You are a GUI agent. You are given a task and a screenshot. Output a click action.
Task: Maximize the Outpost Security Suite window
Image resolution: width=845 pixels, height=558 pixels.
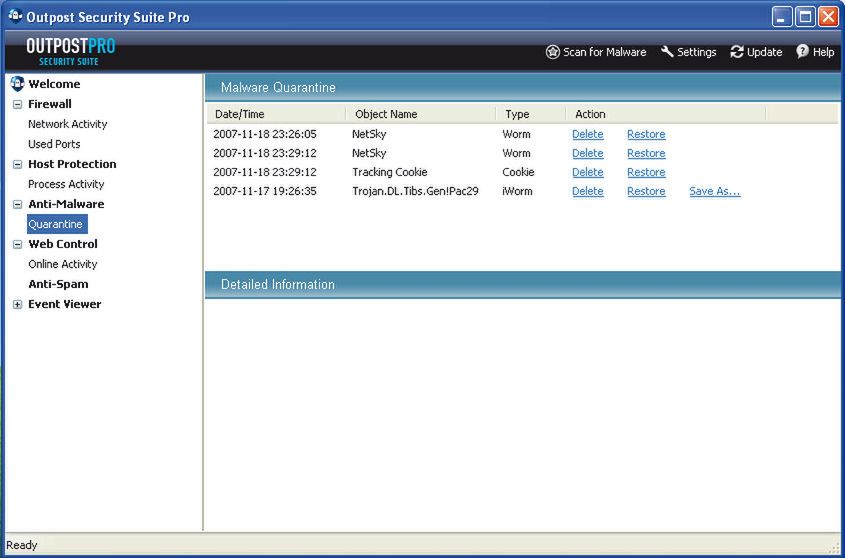click(x=805, y=17)
